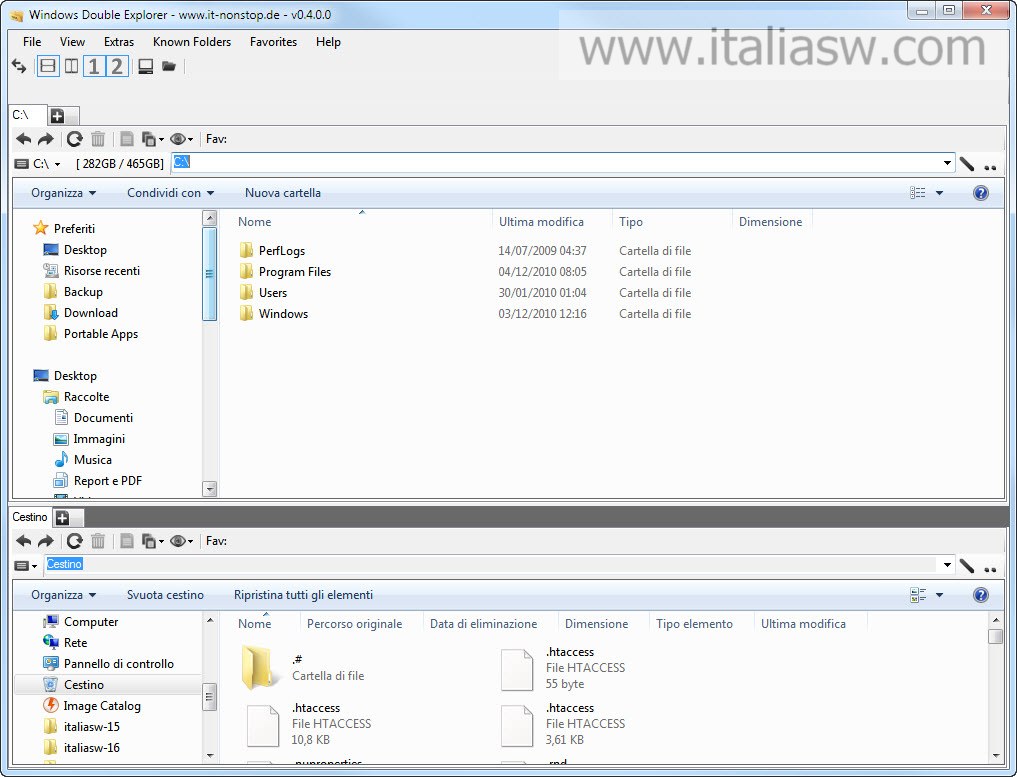Toggle pane 2 visibility button

point(117,66)
